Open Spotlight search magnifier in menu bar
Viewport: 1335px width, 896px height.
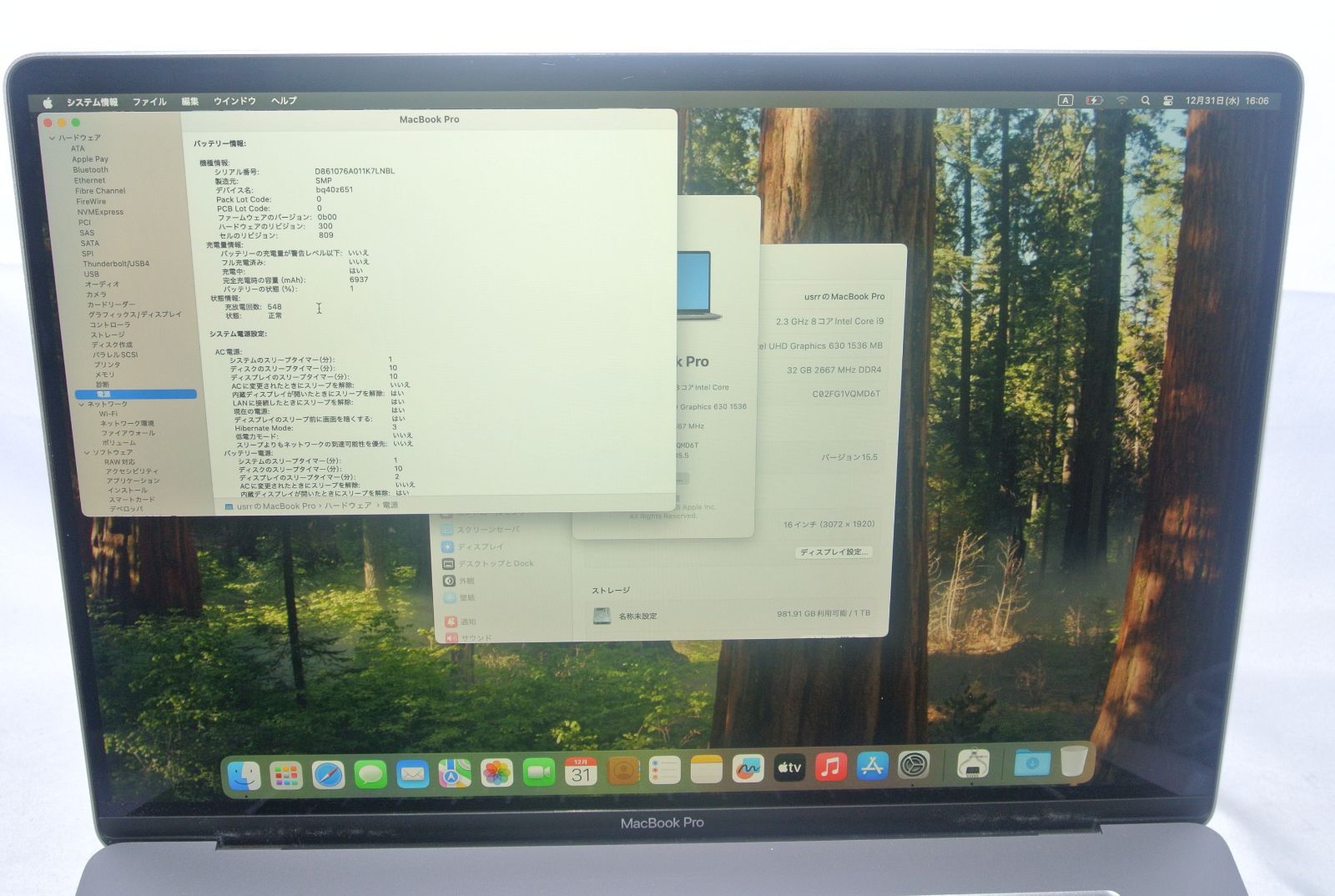coord(1146,101)
